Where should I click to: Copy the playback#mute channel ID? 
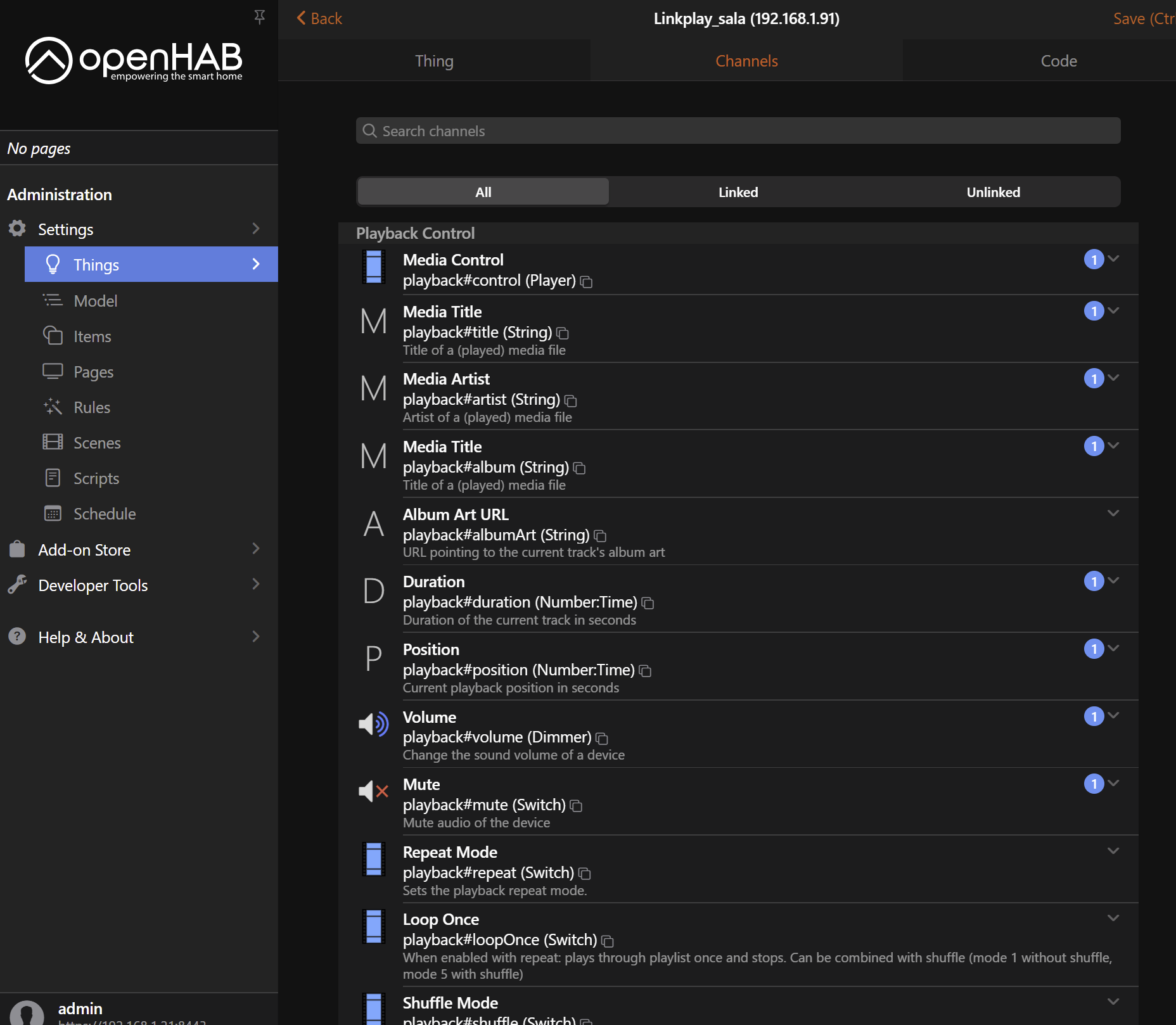(576, 806)
